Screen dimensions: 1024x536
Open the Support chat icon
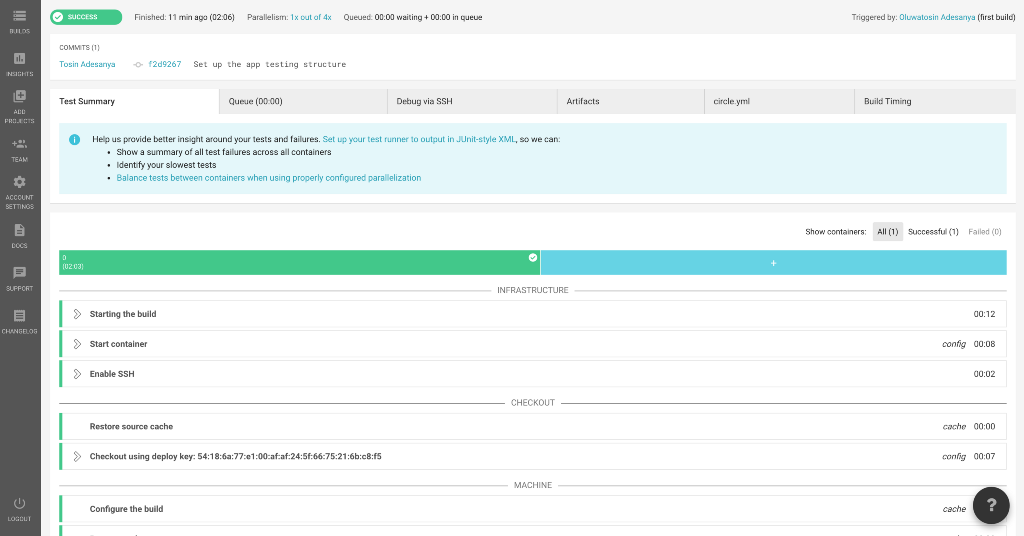[x=19, y=273]
